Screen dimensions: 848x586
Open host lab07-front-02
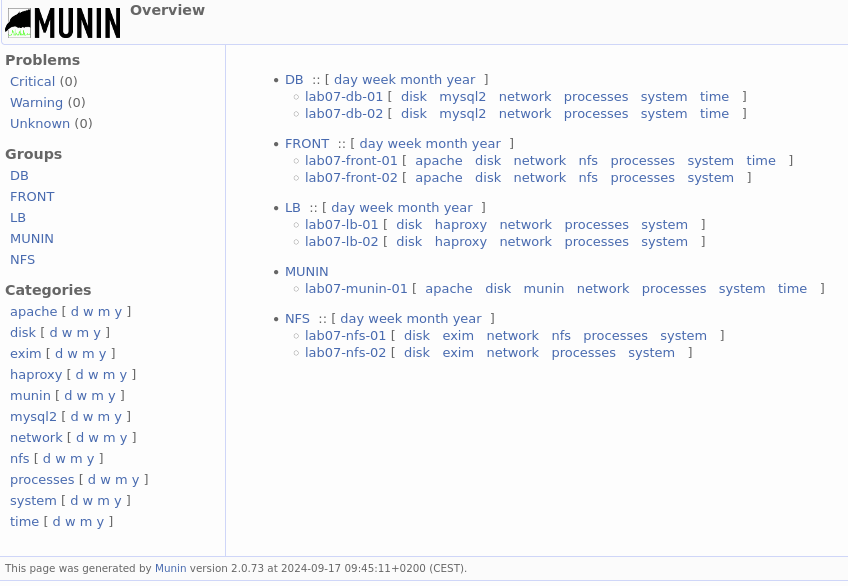[x=352, y=178]
